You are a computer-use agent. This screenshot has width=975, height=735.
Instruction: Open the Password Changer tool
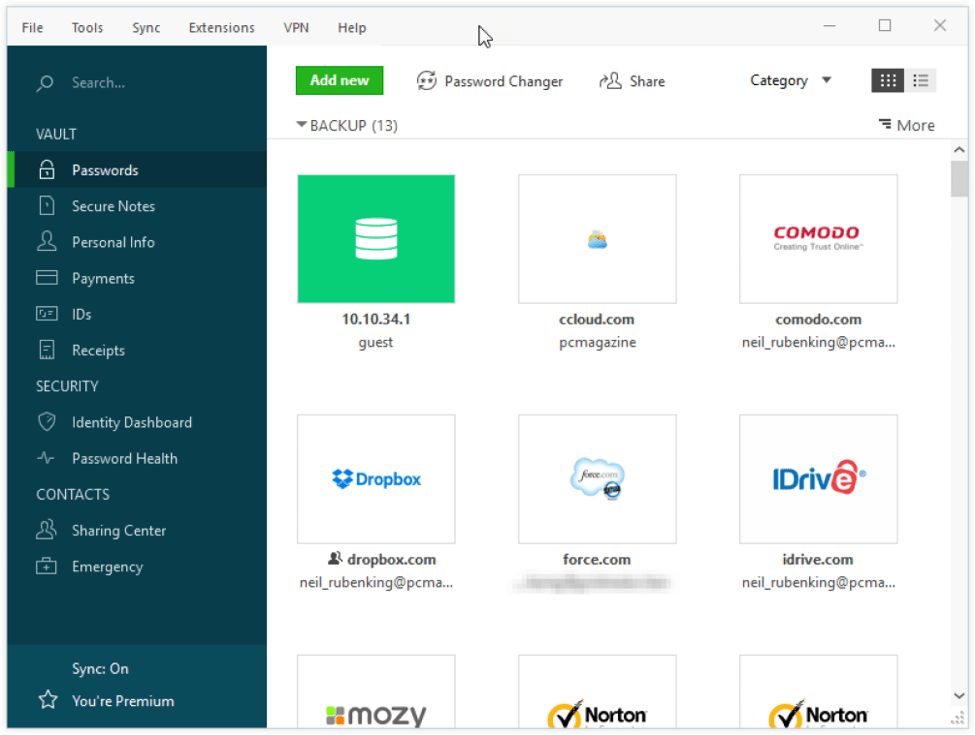pyautogui.click(x=490, y=81)
